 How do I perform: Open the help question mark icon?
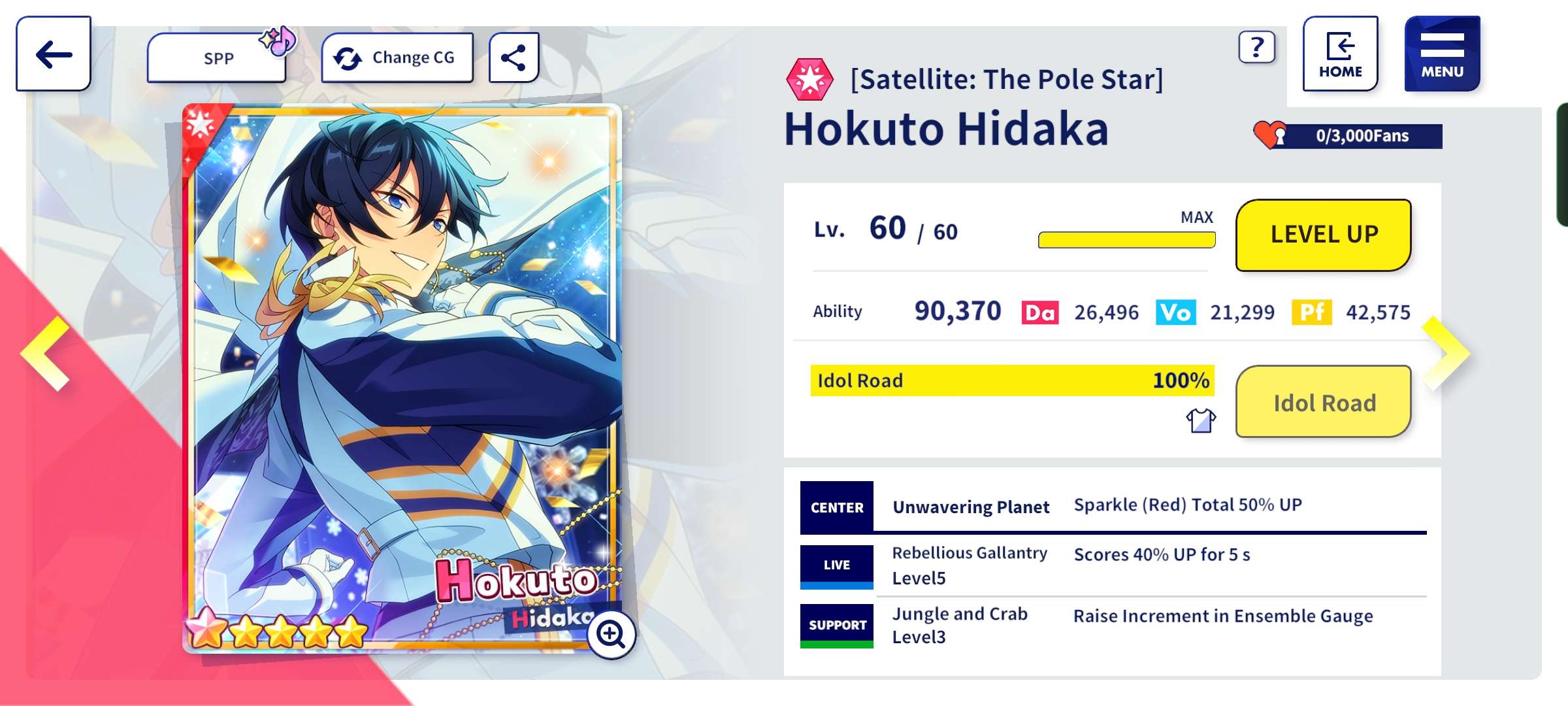coord(1256,47)
